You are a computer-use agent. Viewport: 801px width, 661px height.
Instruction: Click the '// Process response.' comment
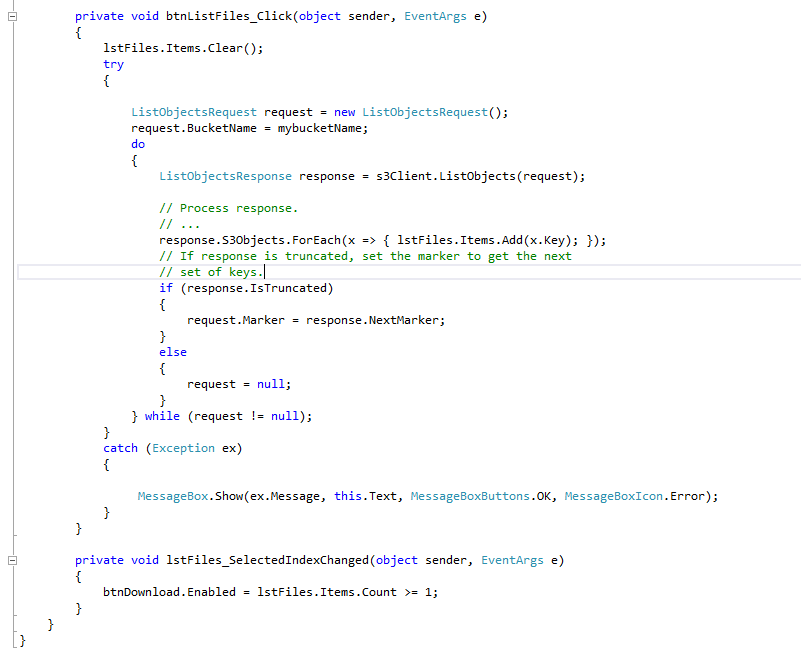(x=228, y=208)
